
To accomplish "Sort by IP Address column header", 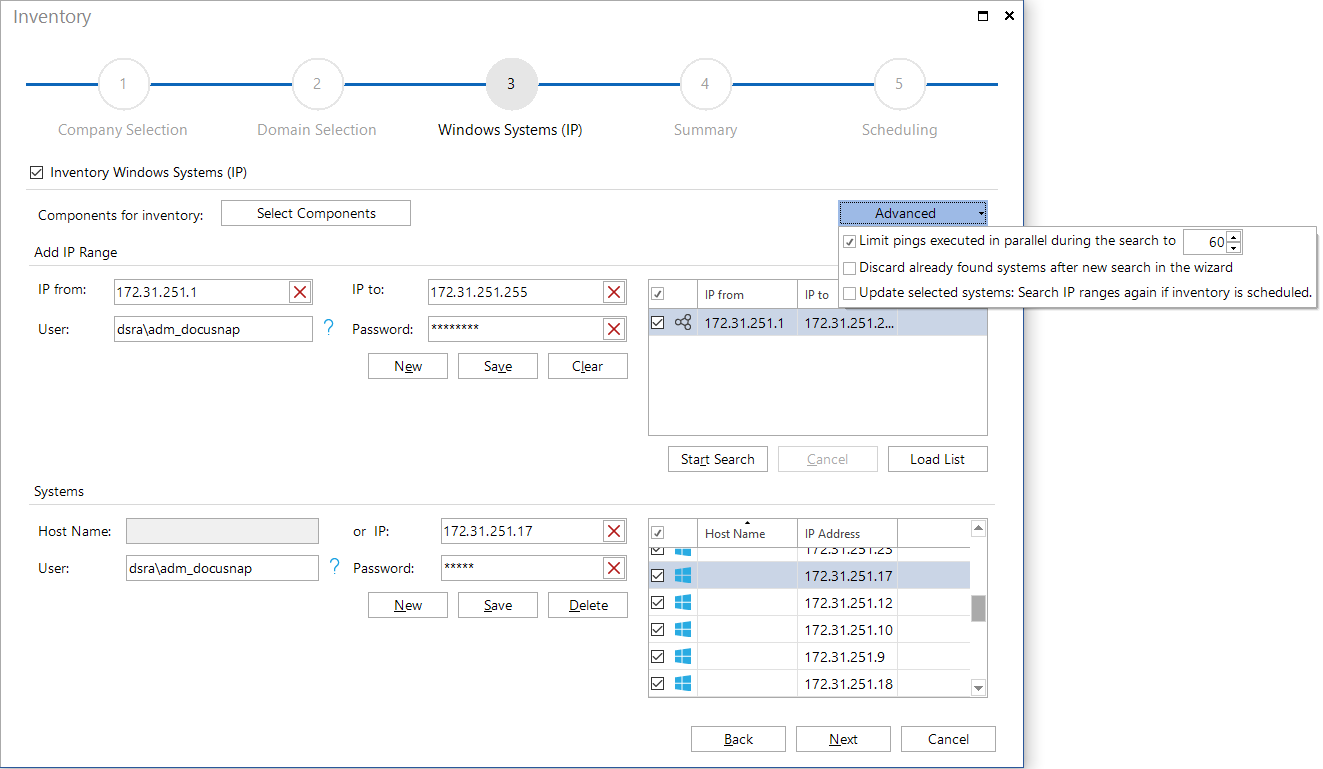I will (x=847, y=533).
